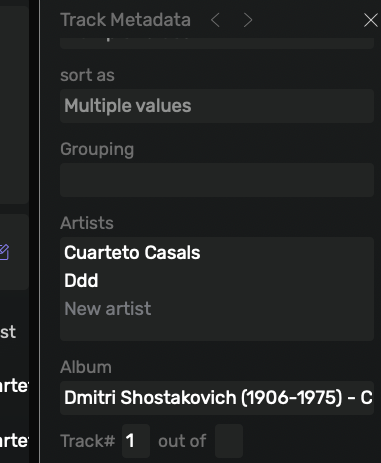The image size is (381, 463).
Task: Click the empty Grouping field
Action: pyautogui.click(x=217, y=180)
